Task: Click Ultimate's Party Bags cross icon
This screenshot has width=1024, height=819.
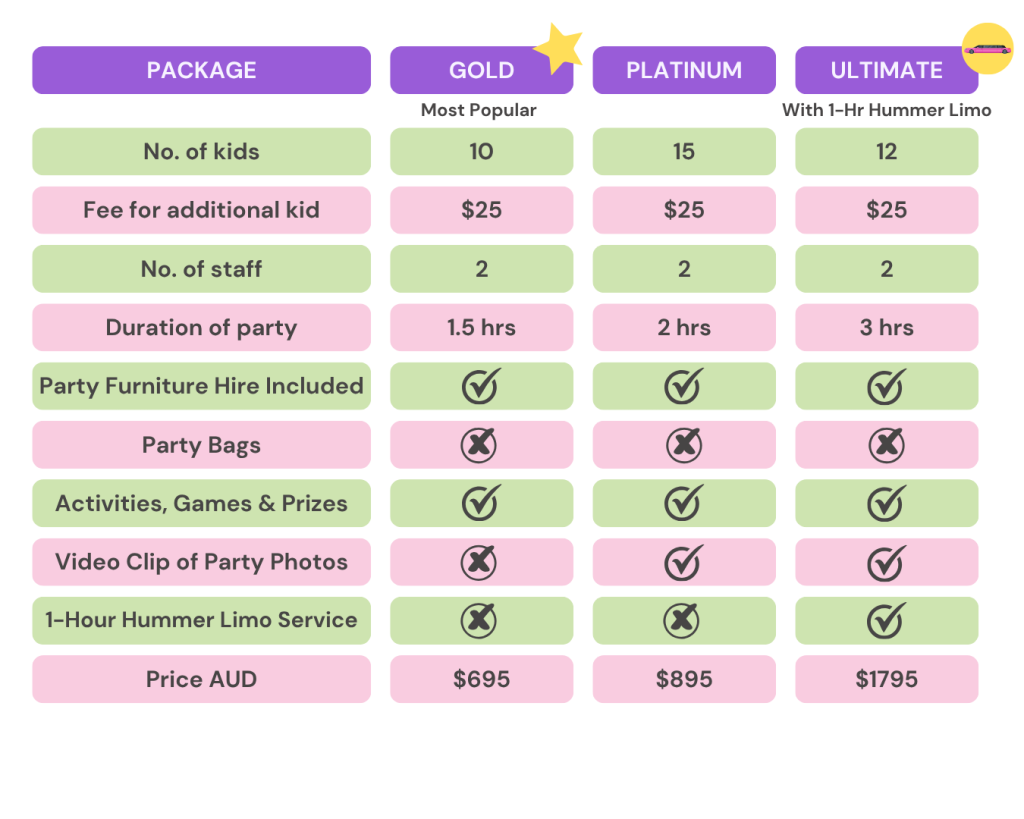Action: (886, 445)
